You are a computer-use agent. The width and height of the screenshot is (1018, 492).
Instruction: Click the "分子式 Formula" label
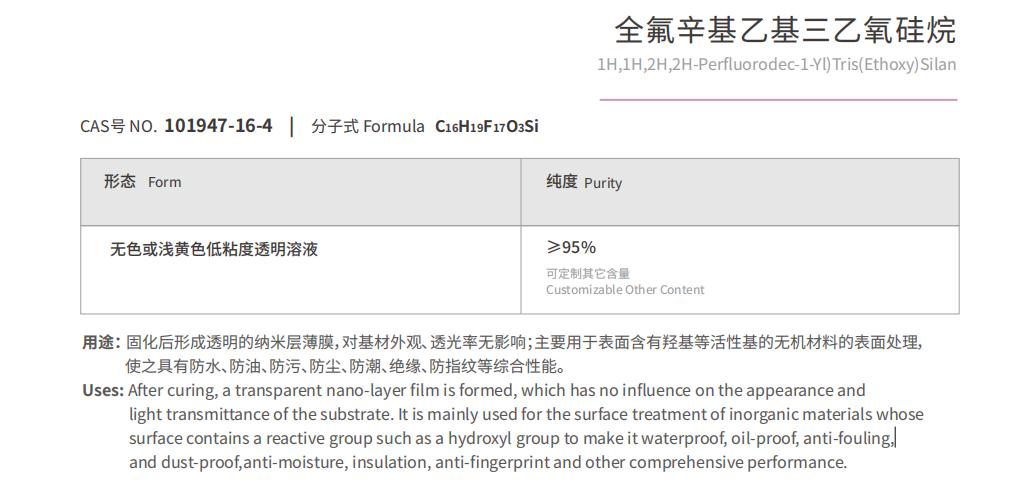tap(368, 127)
